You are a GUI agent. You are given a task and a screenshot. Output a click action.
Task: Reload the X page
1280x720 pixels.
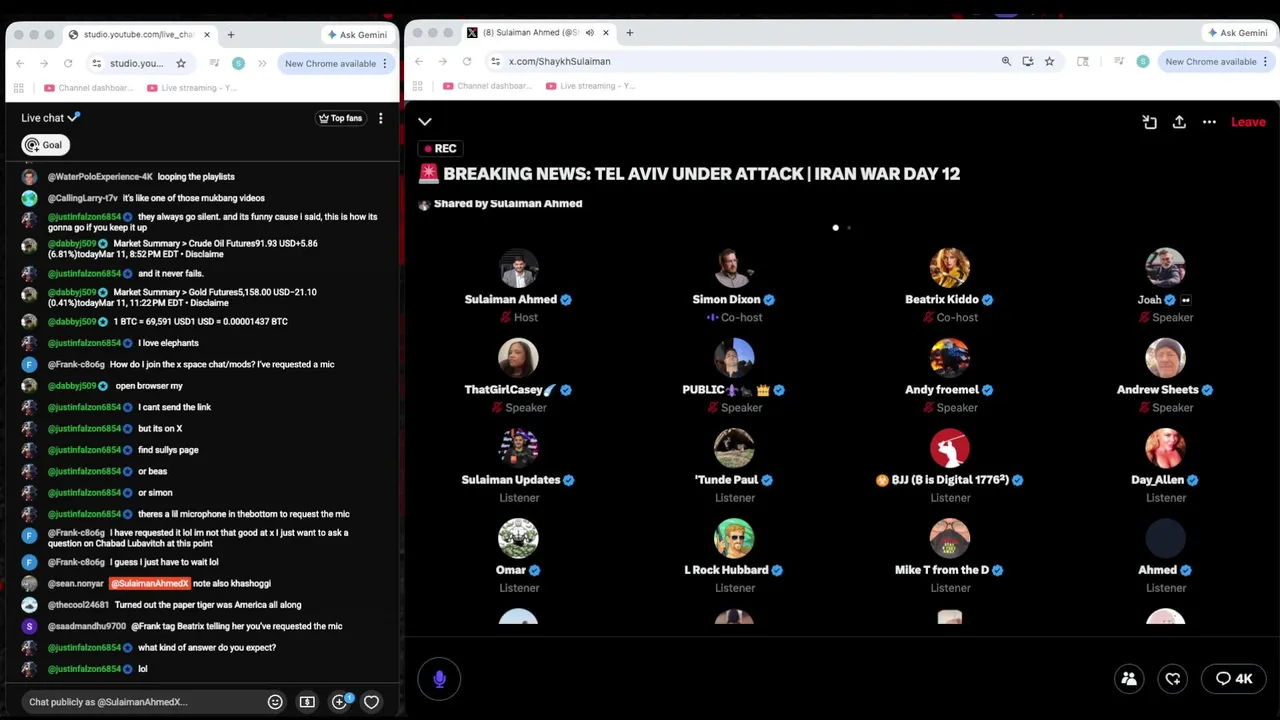point(467,61)
